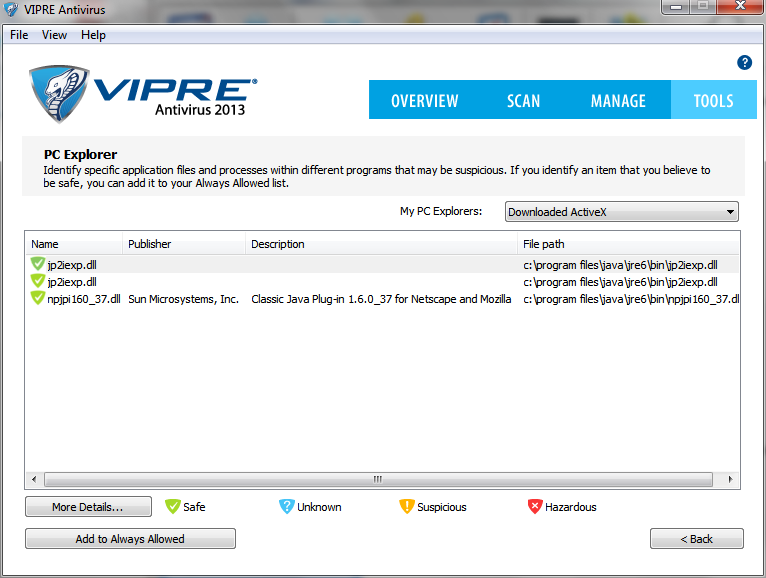Close the VIPRE Antivirus window

coord(740,6)
